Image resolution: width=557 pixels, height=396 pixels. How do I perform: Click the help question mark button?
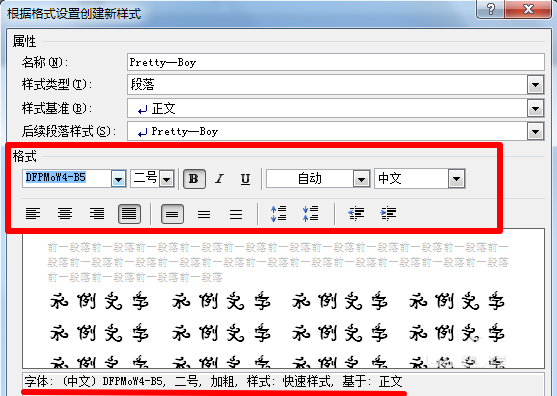[x=490, y=9]
